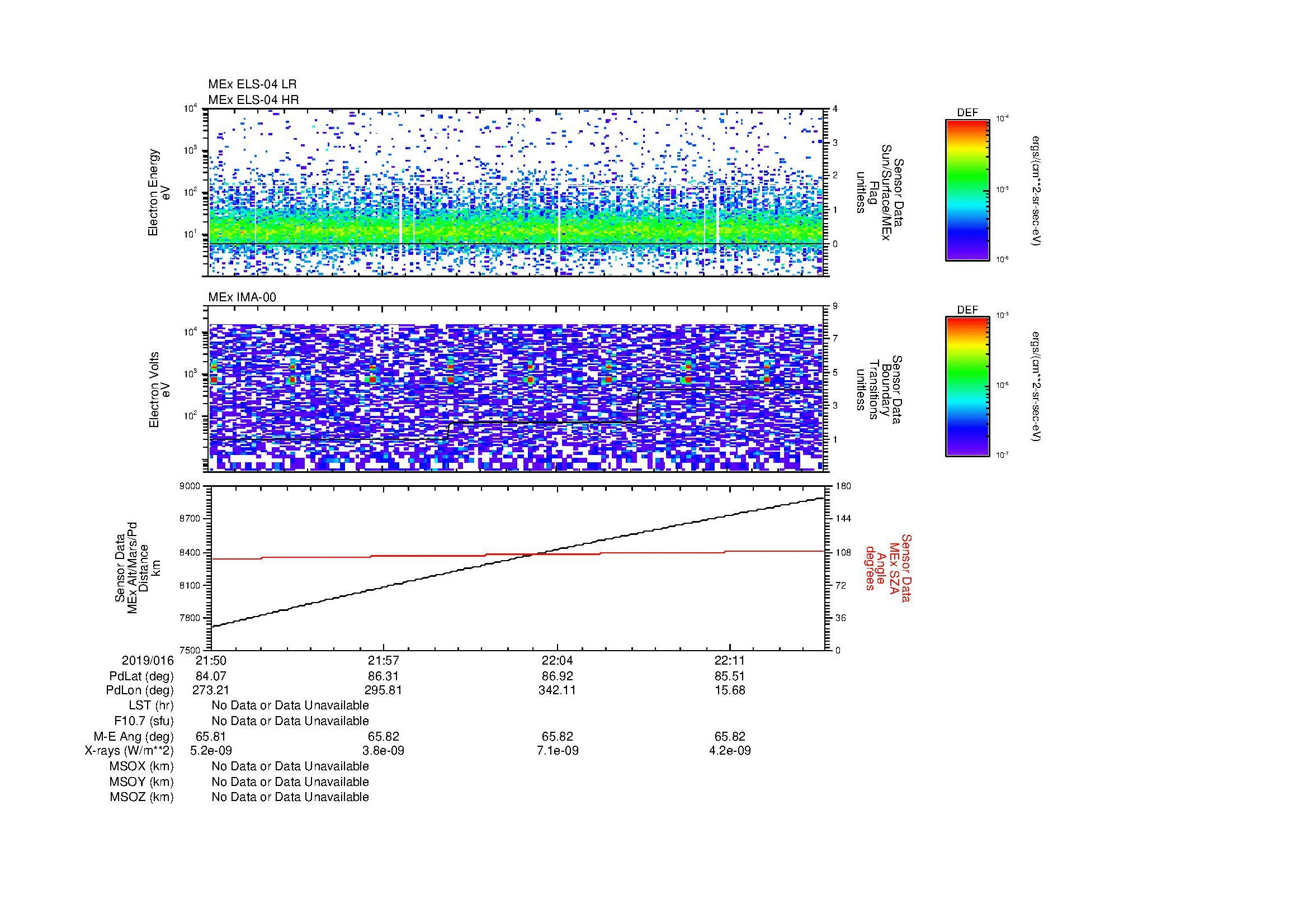Click the 'MEx ELS-04 HR' panel title
1308x924 pixels.
253,99
